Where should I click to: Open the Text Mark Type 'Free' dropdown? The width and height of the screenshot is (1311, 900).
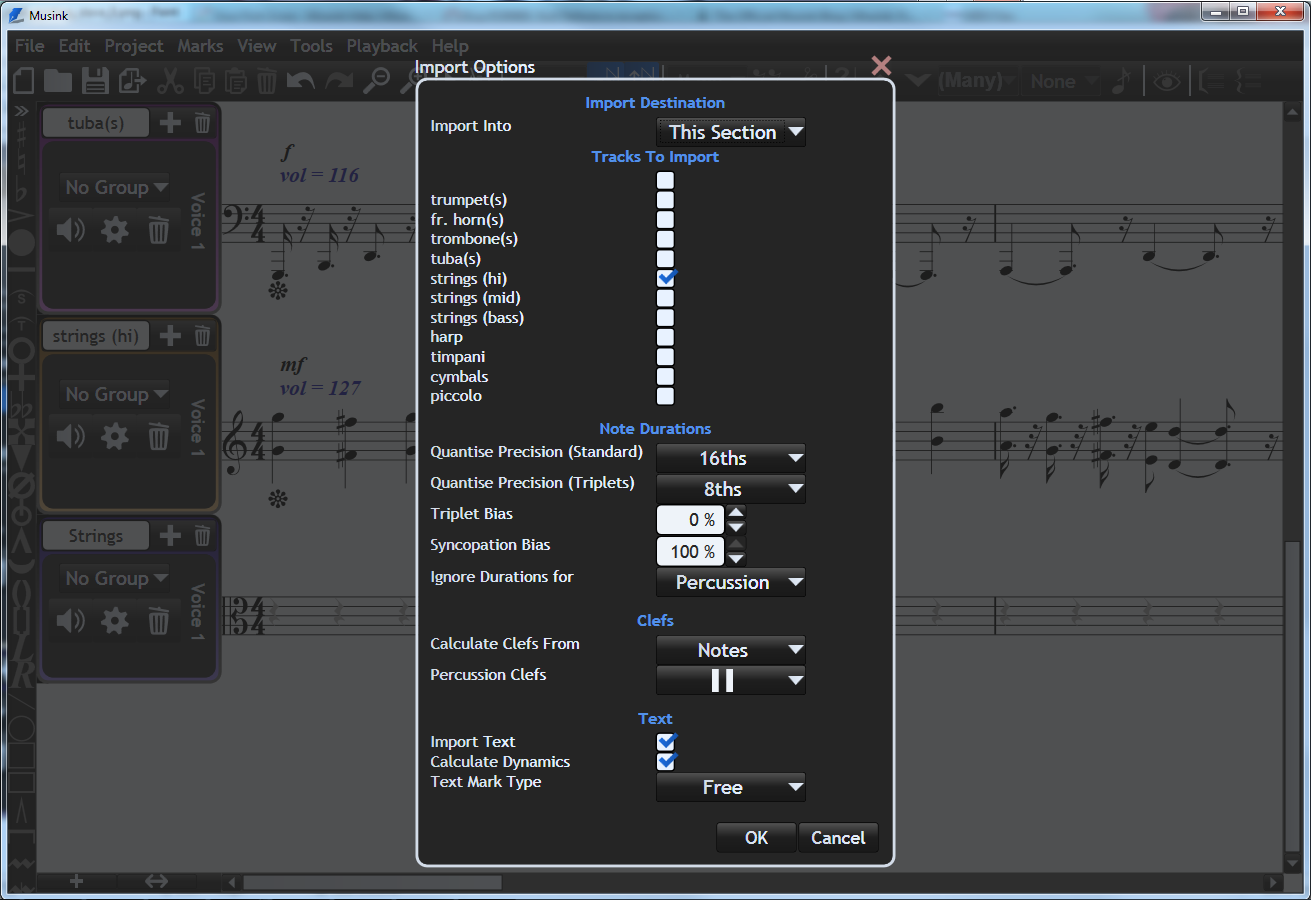[x=730, y=787]
